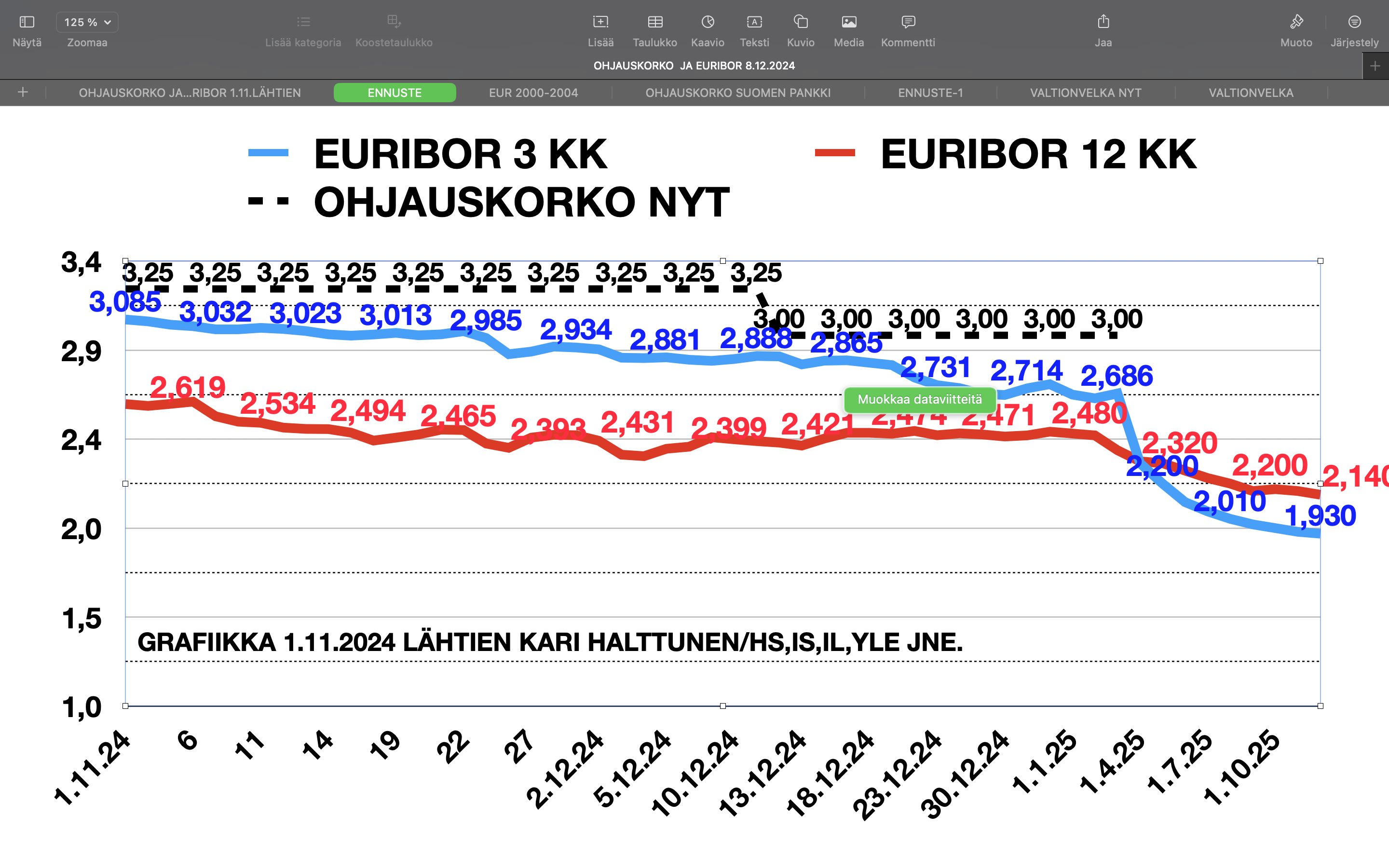Viewport: 1389px width, 868px height.
Task: Click the Lisää insert icon
Action: [x=600, y=22]
